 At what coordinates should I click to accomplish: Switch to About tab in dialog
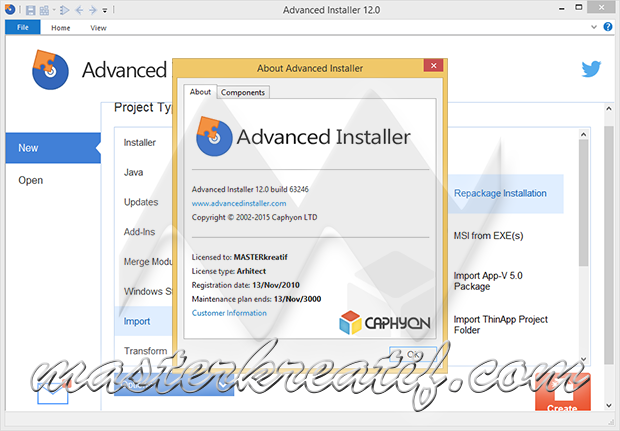(200, 92)
